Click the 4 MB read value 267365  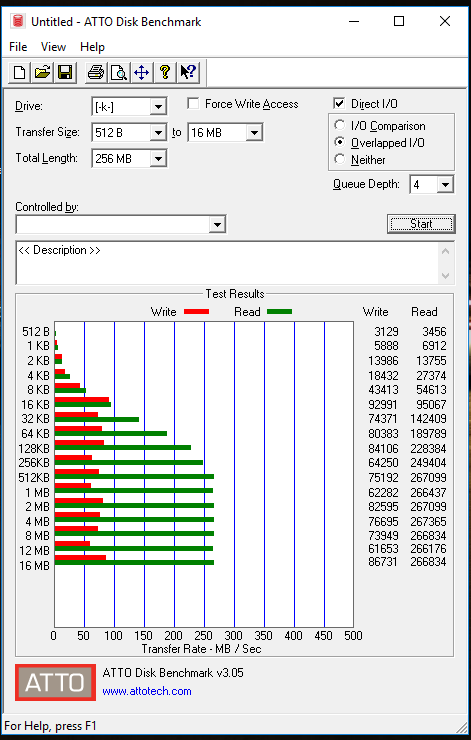(428, 521)
